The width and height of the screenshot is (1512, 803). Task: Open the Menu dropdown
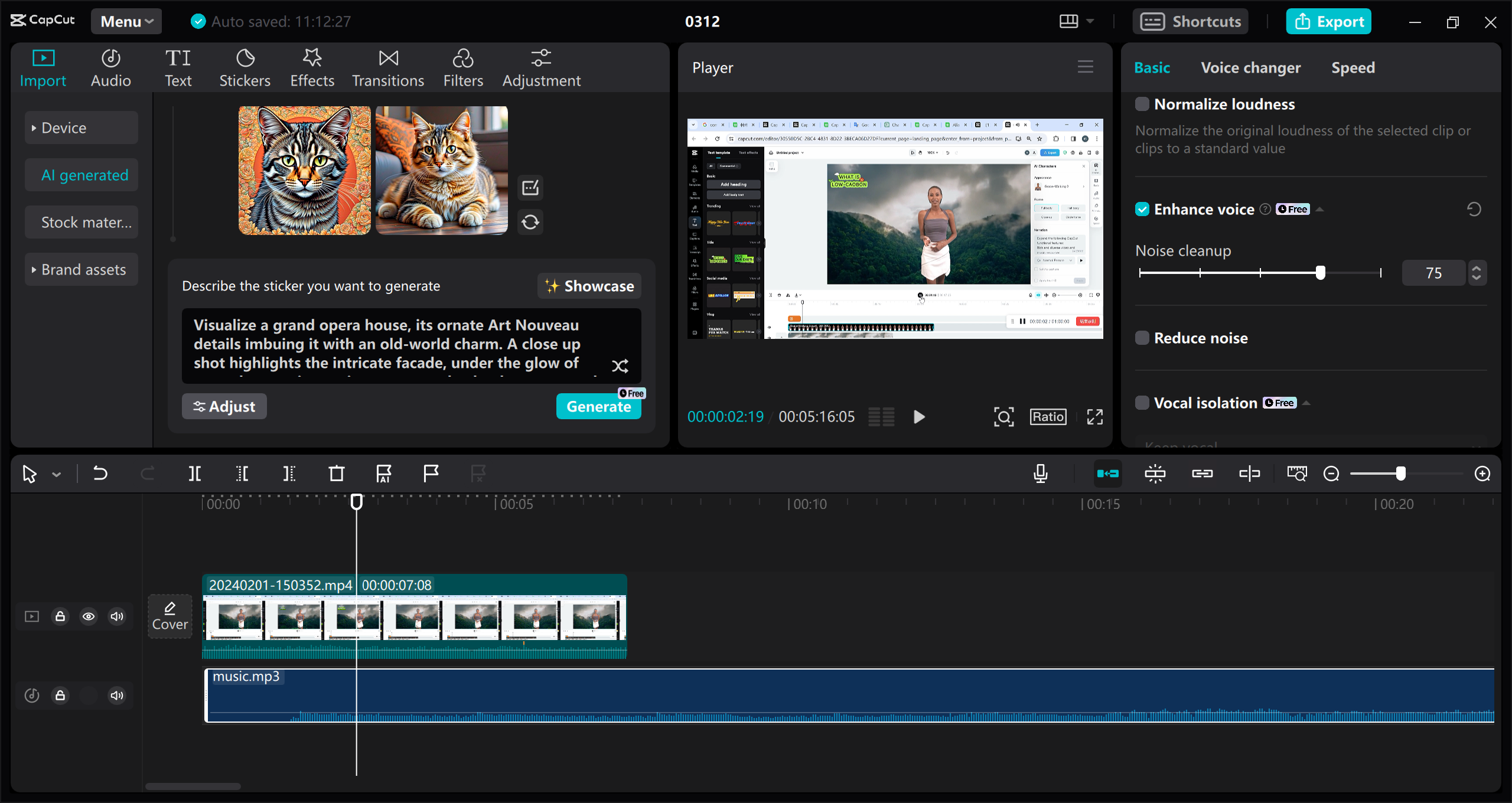(126, 21)
